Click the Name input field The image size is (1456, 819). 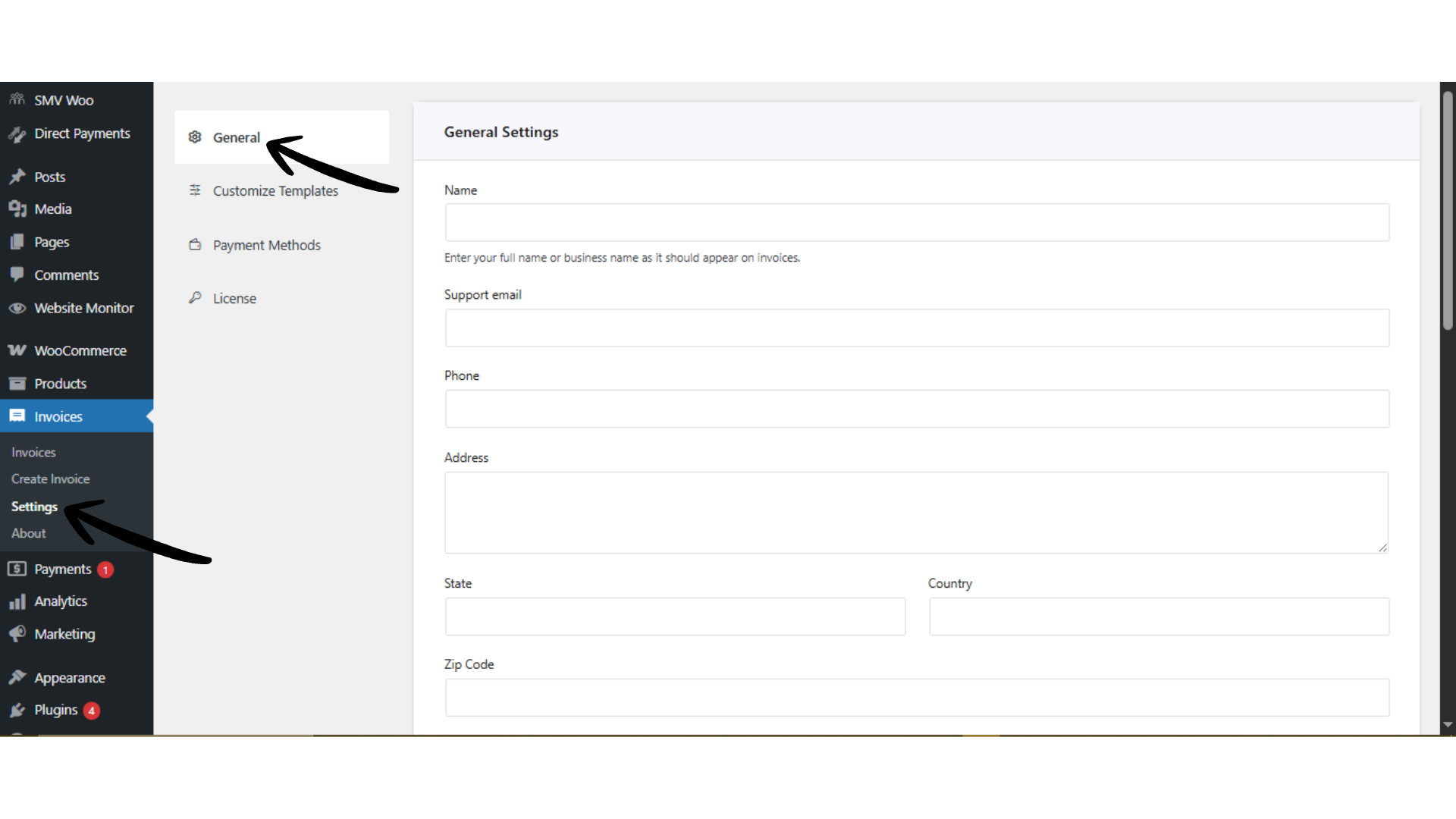pos(916,222)
